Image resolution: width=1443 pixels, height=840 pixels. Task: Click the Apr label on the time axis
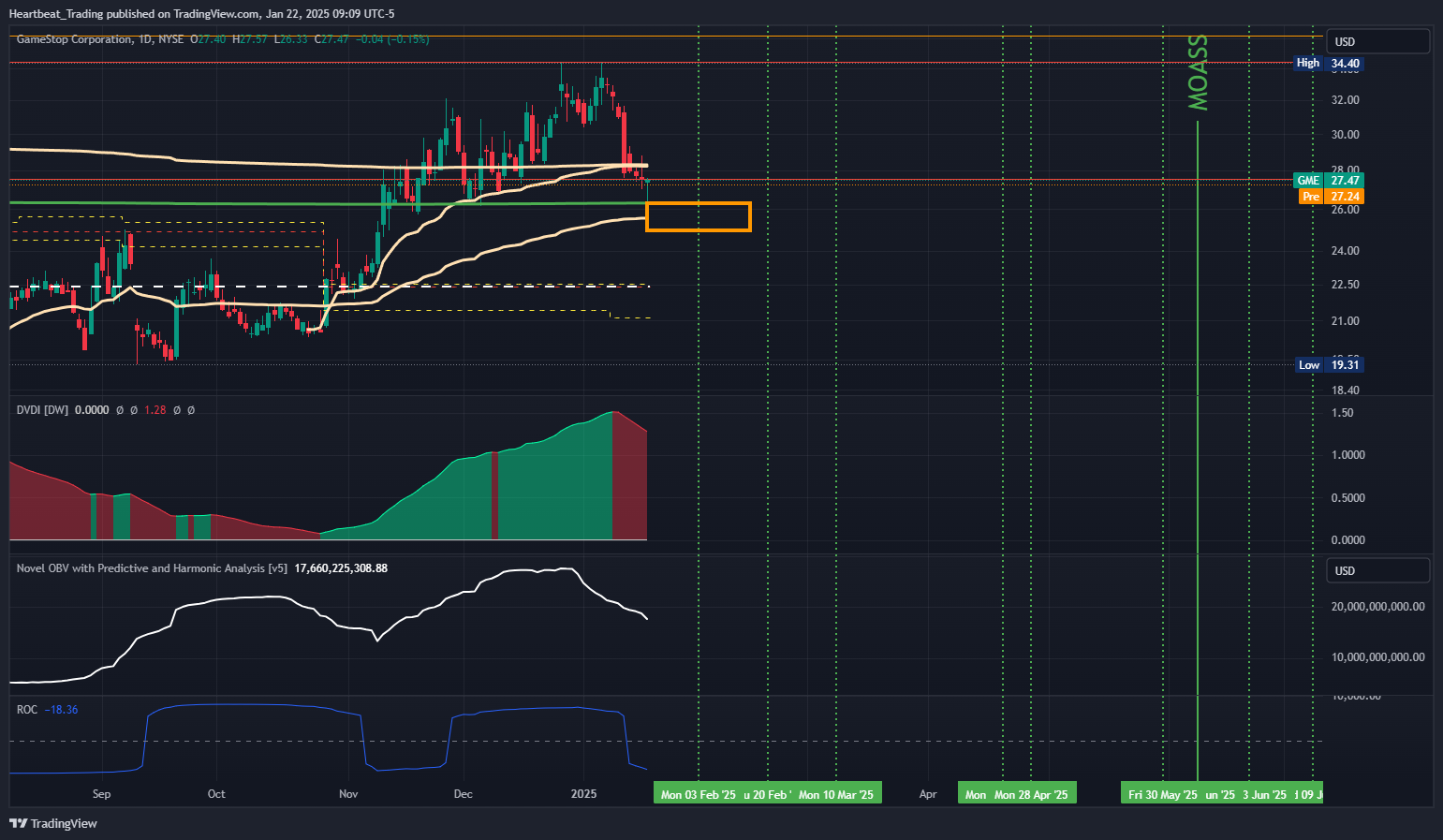pos(928,794)
